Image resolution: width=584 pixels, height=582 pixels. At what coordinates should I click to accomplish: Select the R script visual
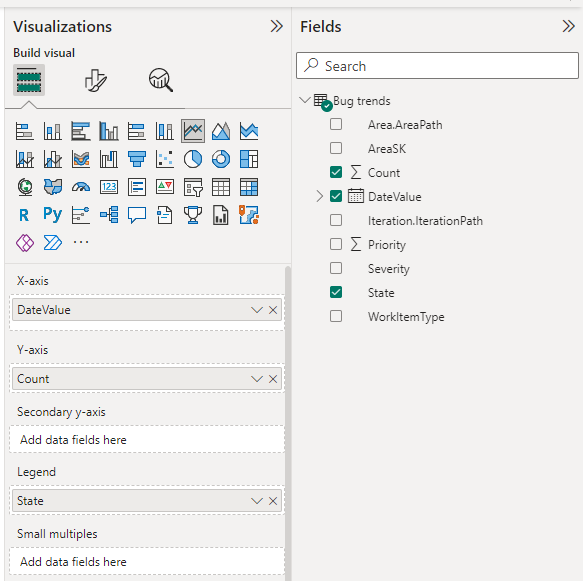(x=24, y=215)
